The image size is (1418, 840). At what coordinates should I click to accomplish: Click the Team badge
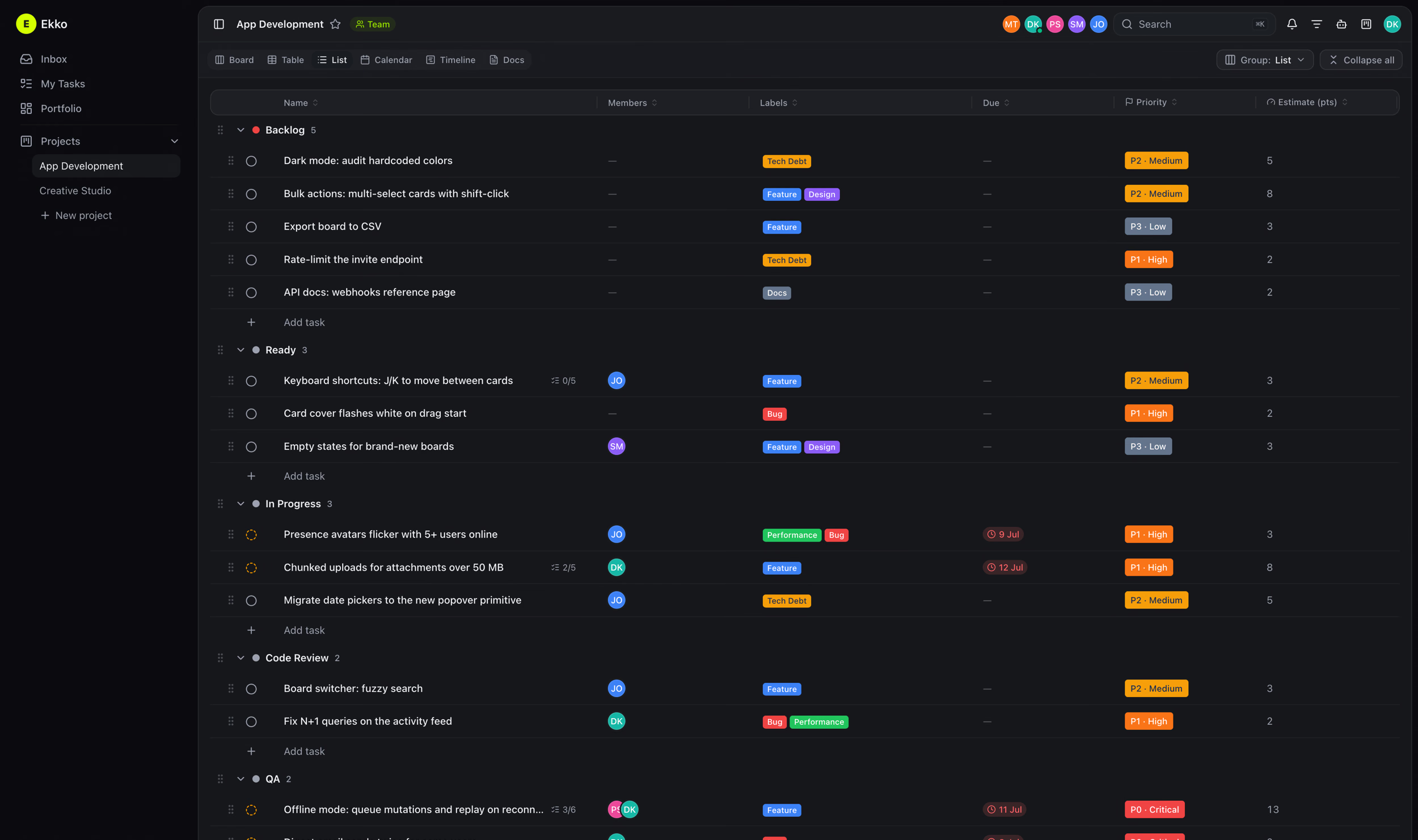click(x=373, y=24)
